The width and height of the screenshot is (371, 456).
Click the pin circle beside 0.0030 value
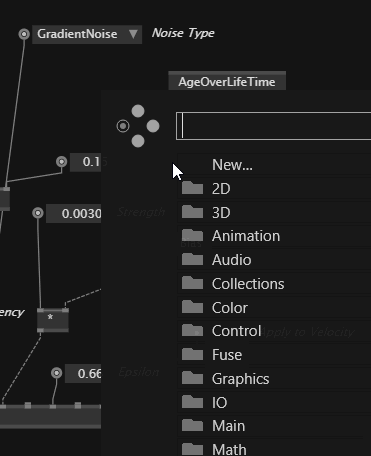click(x=38, y=213)
